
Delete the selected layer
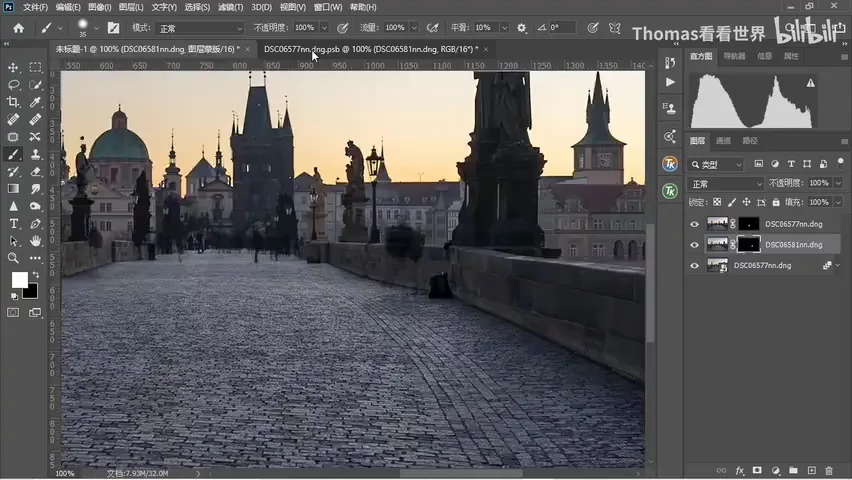[829, 470]
